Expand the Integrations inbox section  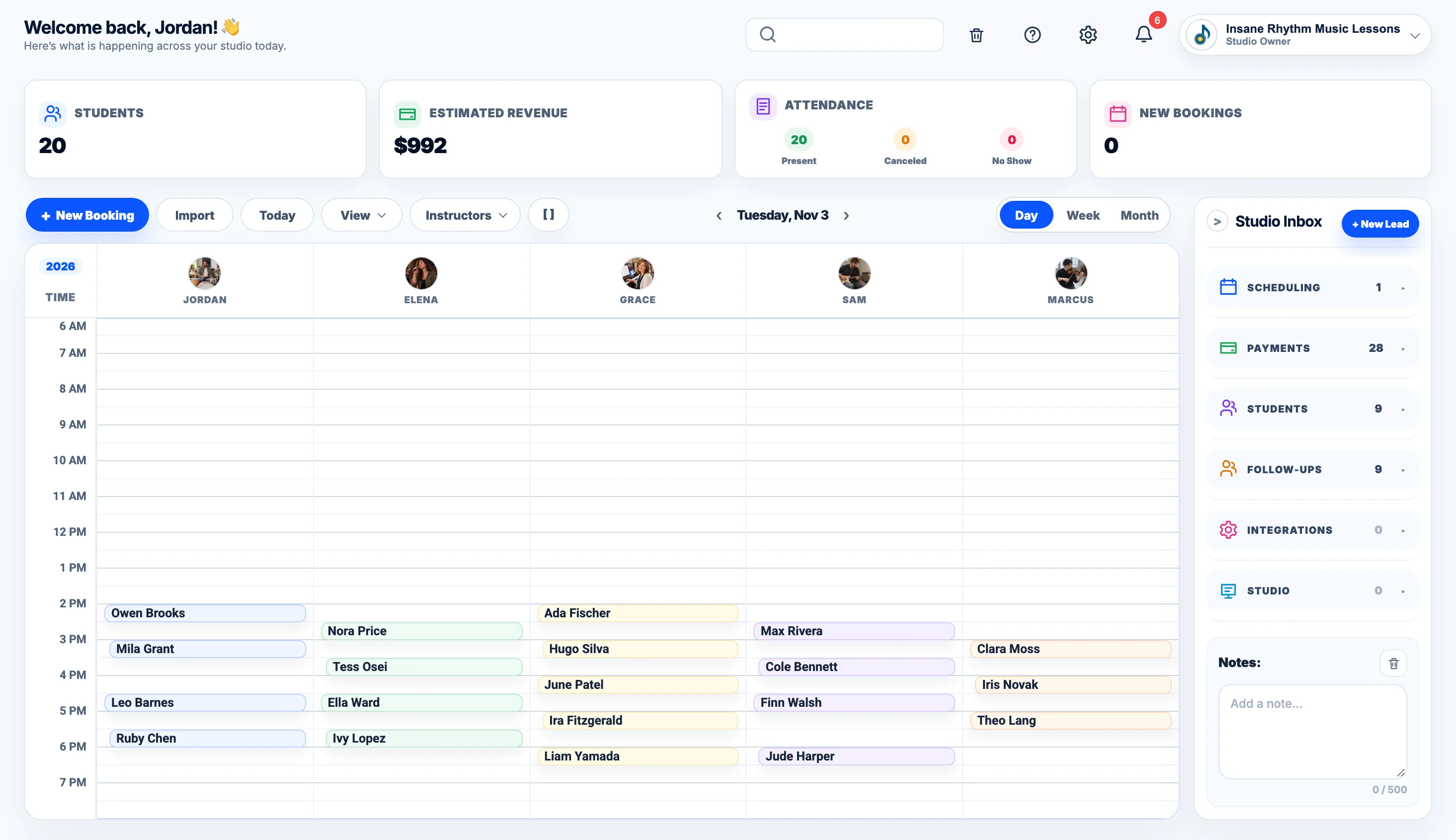[x=1312, y=530]
